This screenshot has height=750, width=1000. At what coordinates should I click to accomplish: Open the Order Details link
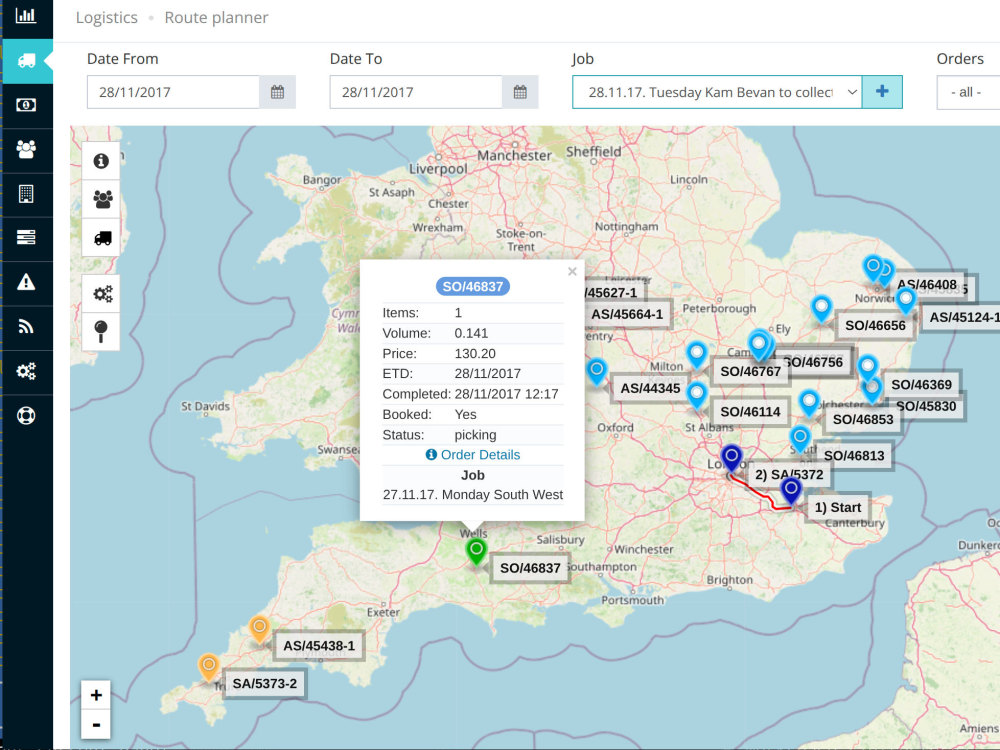pos(473,455)
